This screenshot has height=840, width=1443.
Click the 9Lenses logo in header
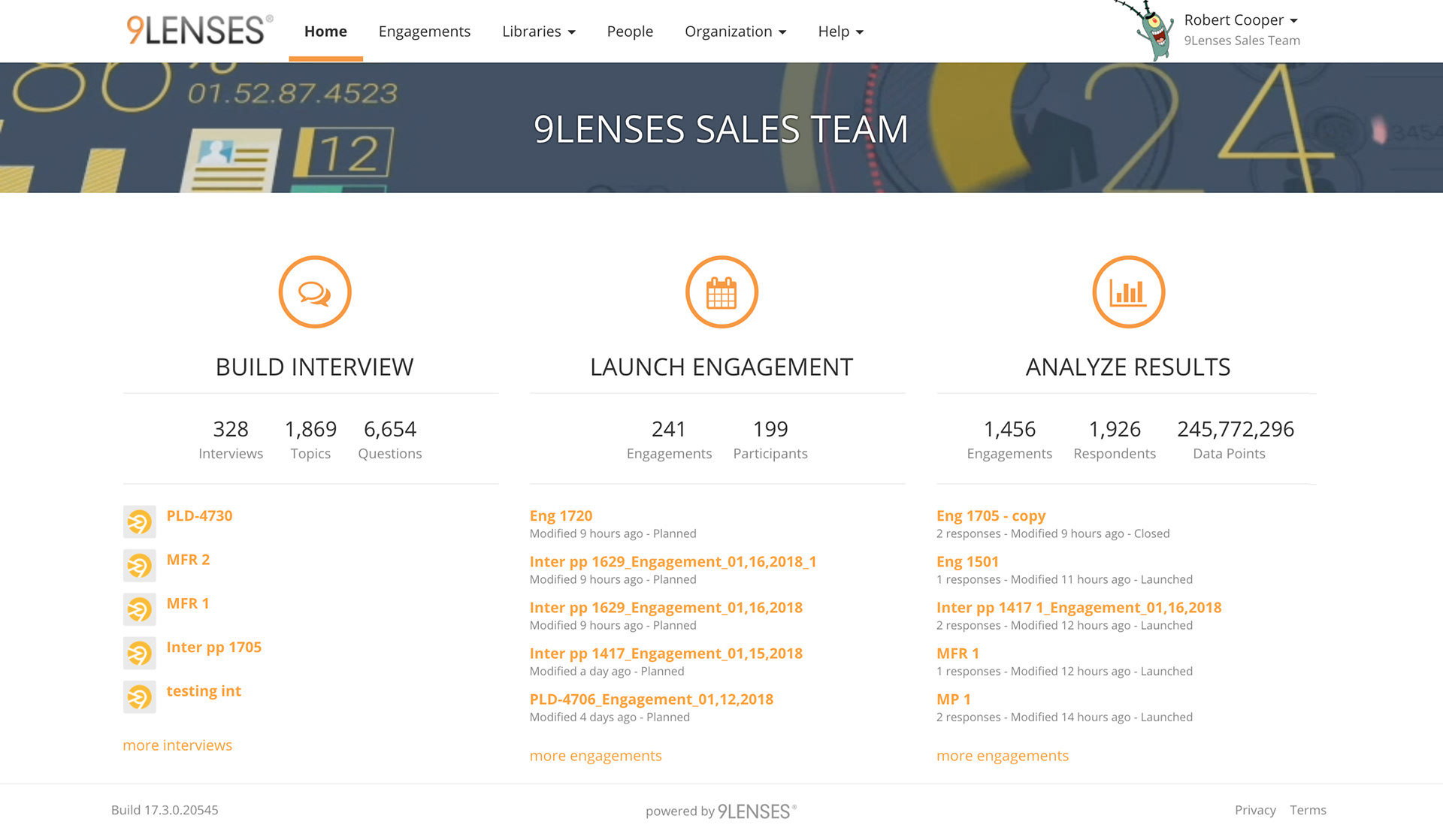tap(200, 30)
